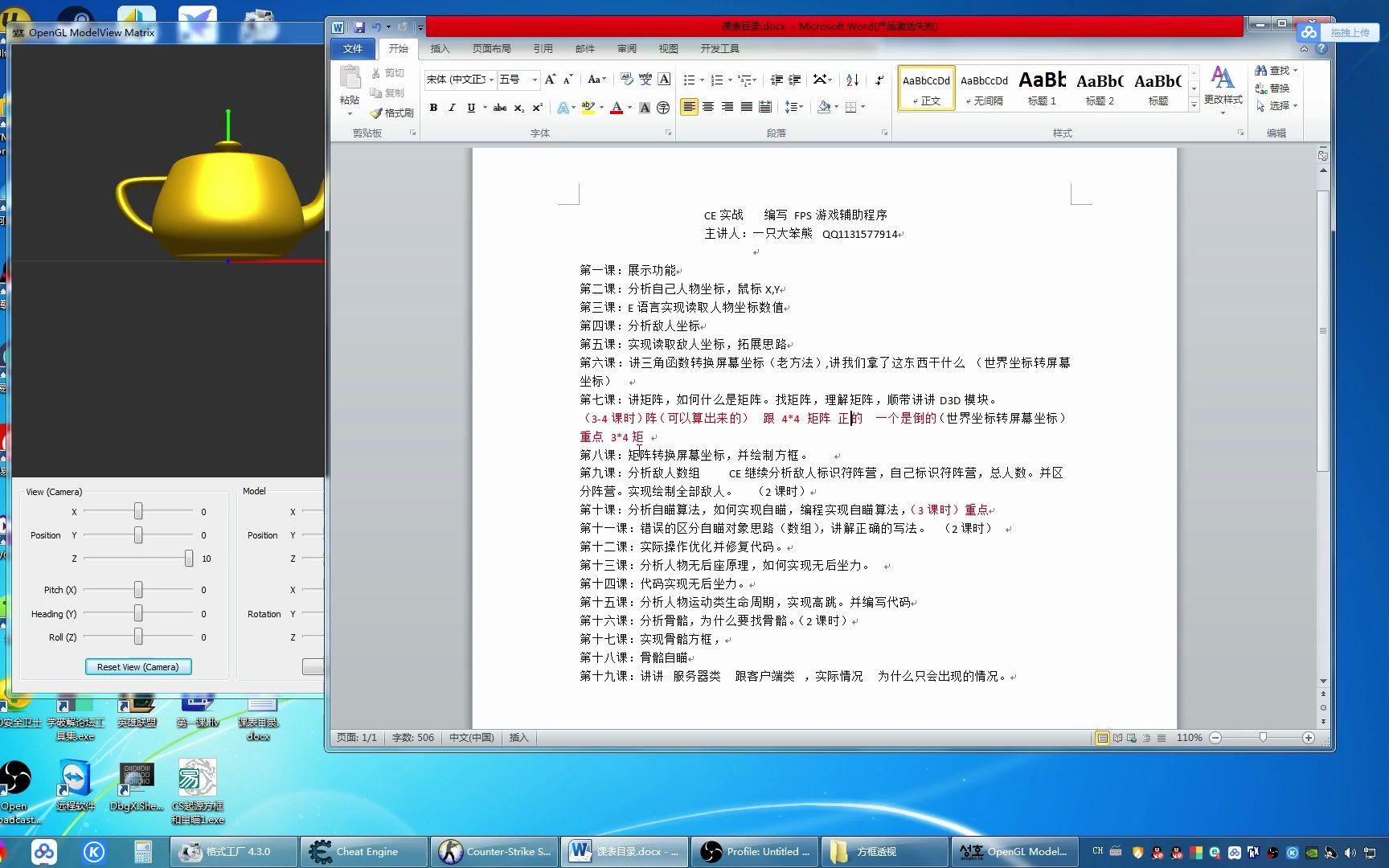Switch to the 审阅 (Review) tab

(626, 49)
